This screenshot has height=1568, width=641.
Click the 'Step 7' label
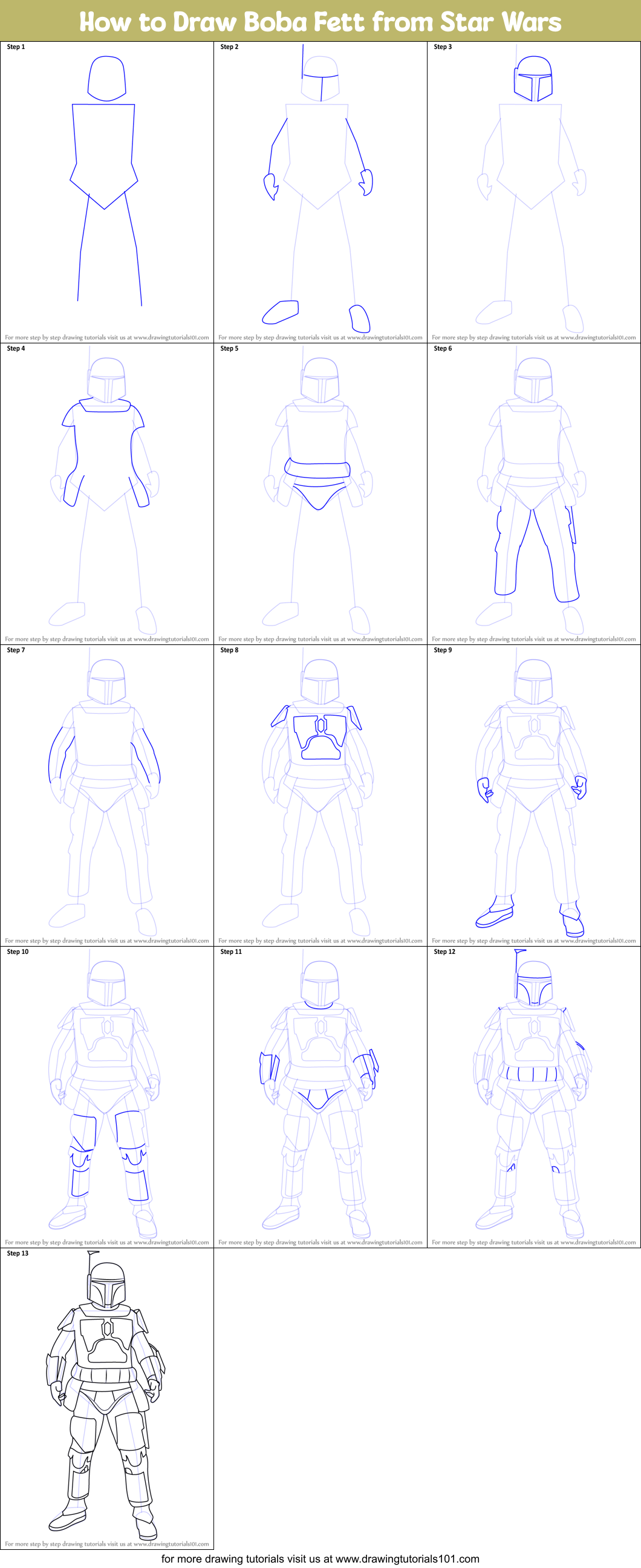[x=16, y=650]
